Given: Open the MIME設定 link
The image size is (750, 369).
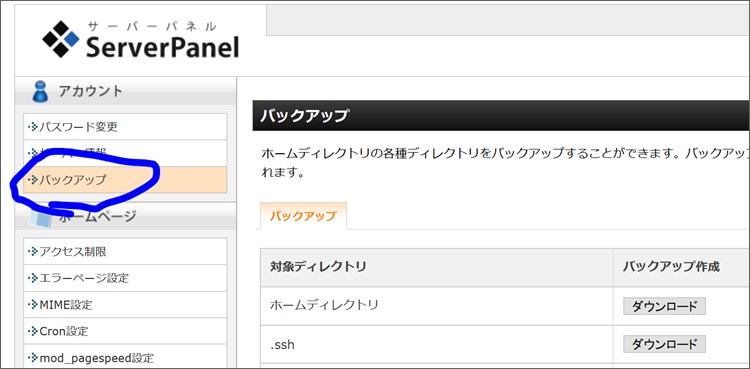Looking at the screenshot, I should coord(125,304).
